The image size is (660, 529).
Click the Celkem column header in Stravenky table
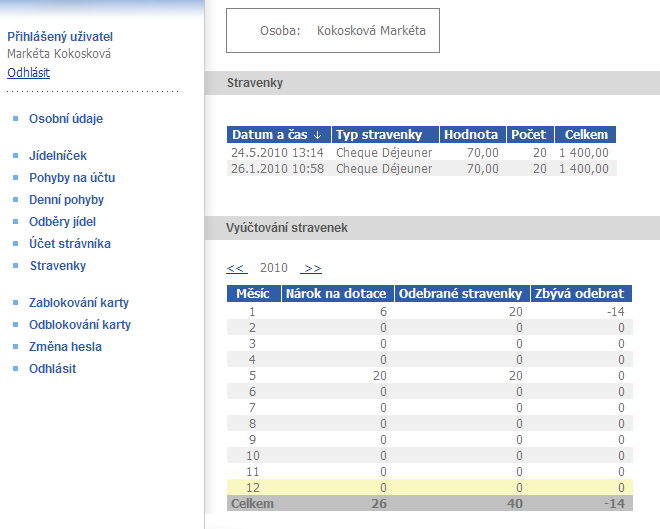pos(586,135)
